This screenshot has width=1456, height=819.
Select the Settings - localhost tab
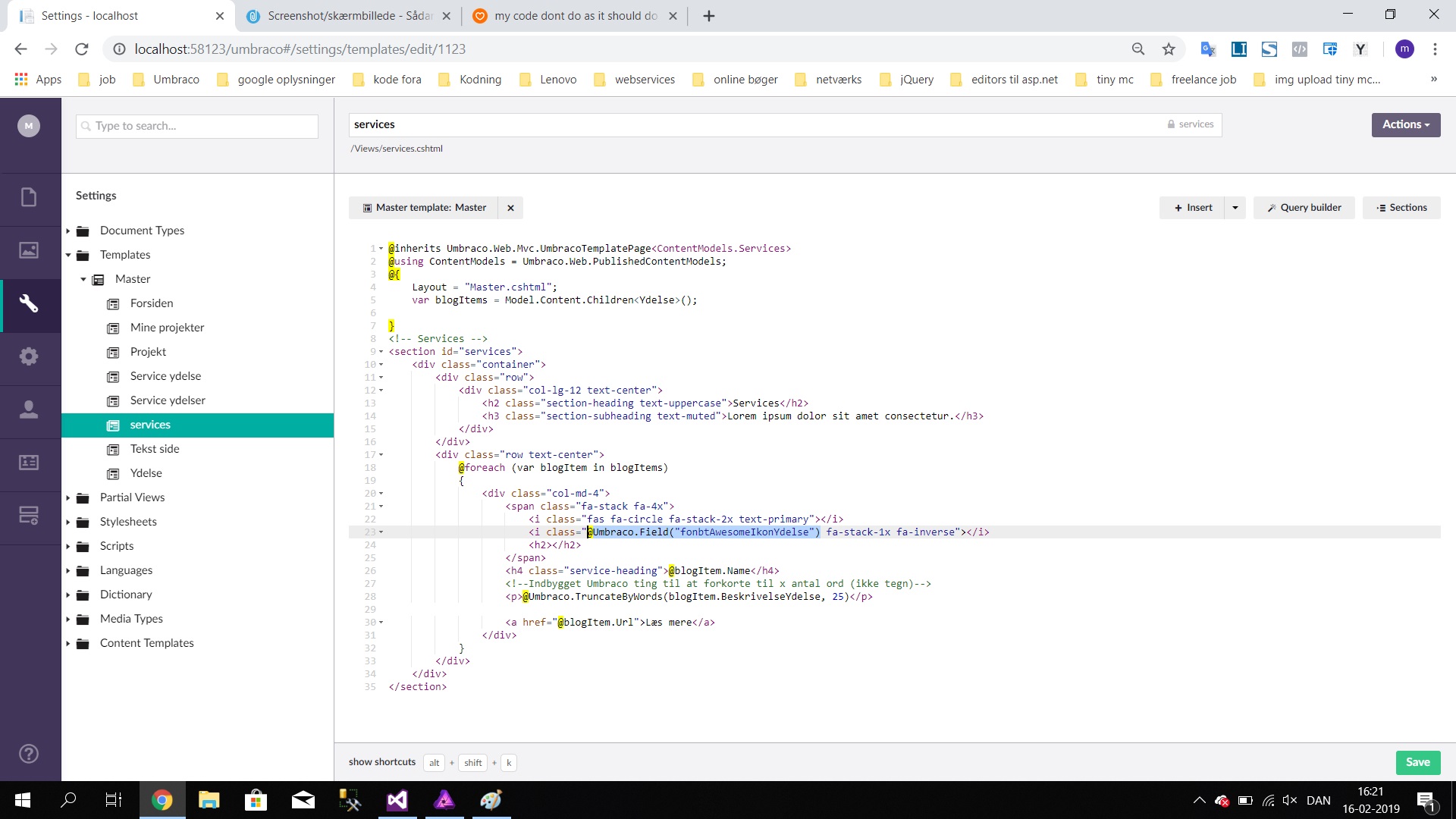(x=121, y=16)
